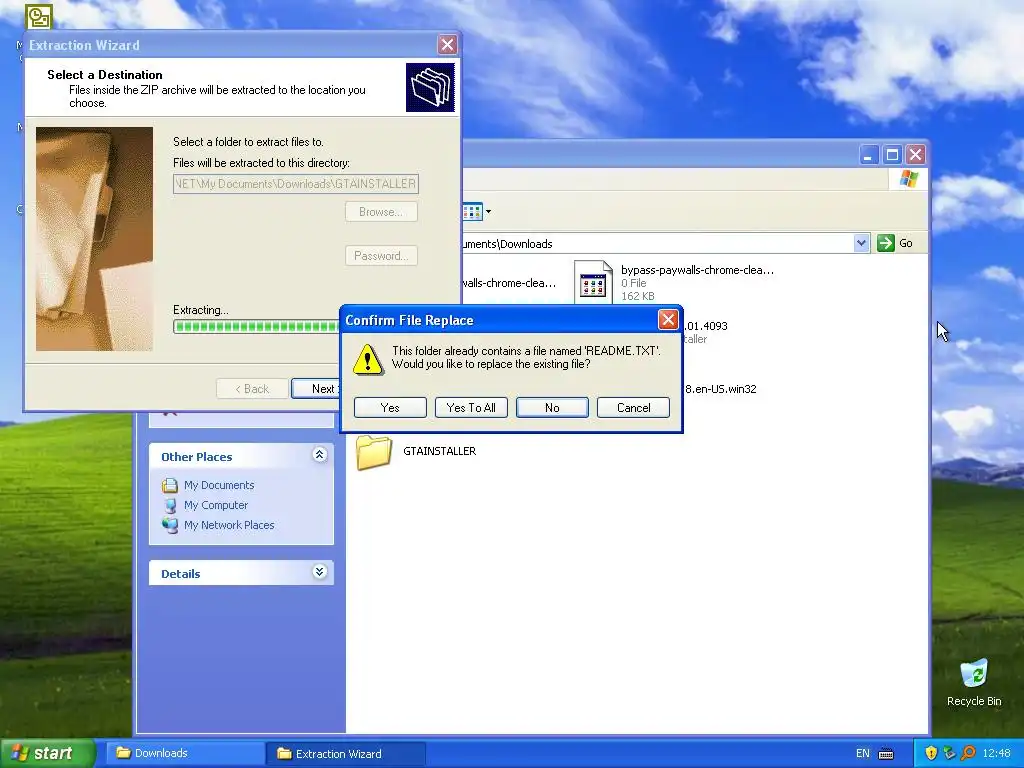Cancel the Confirm File Replace dialog
The image size is (1024, 768).
(633, 408)
